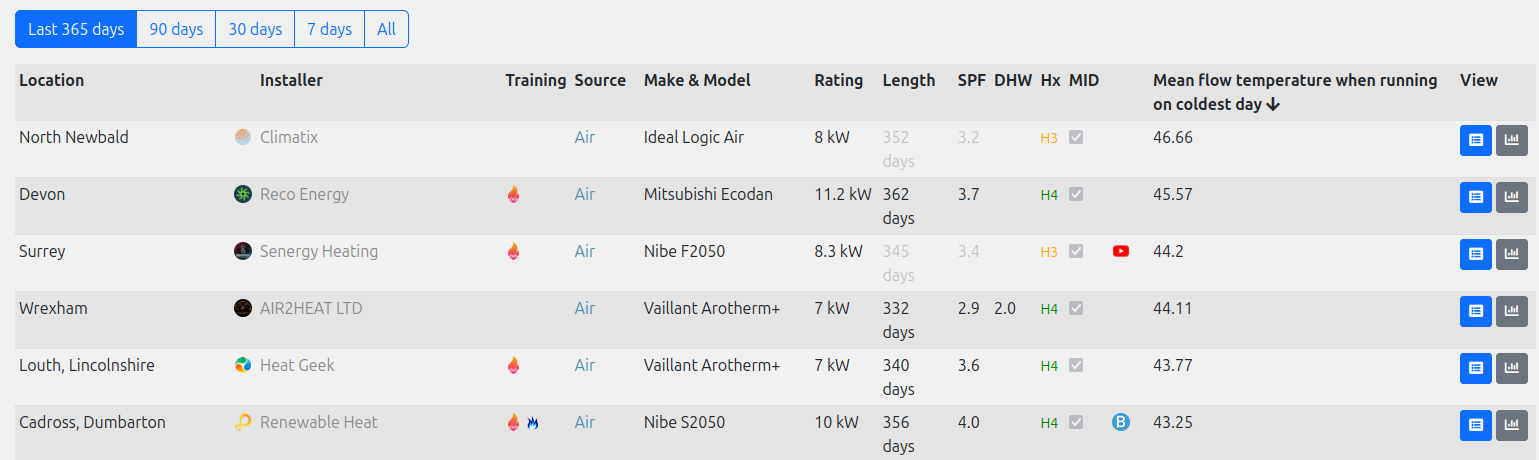Toggle MID checkbox for Cadross, Dumbarton
This screenshot has width=1539, height=460.
[x=1076, y=423]
